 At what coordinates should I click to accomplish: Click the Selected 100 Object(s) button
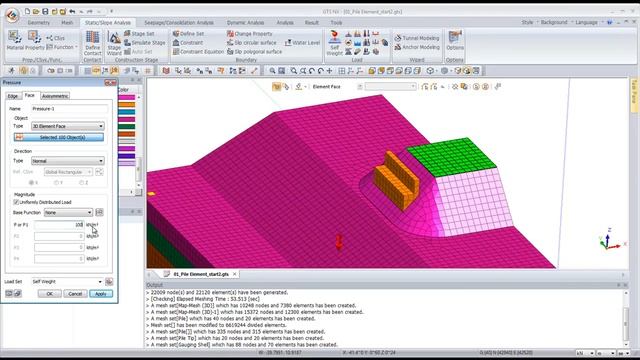click(59, 137)
